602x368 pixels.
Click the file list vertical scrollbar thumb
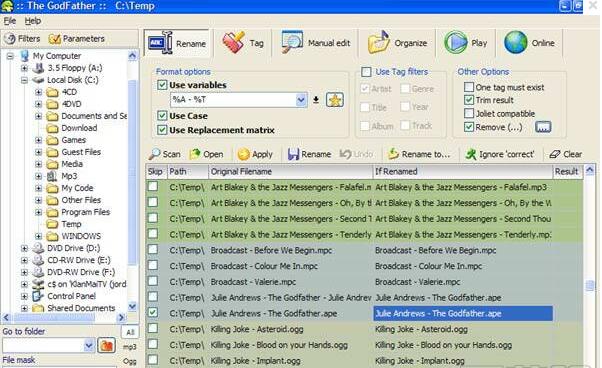[x=590, y=285]
